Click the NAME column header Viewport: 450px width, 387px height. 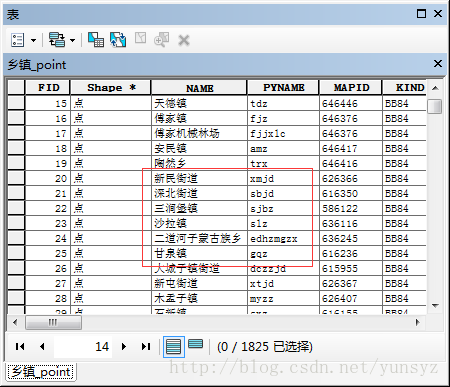coord(199,88)
